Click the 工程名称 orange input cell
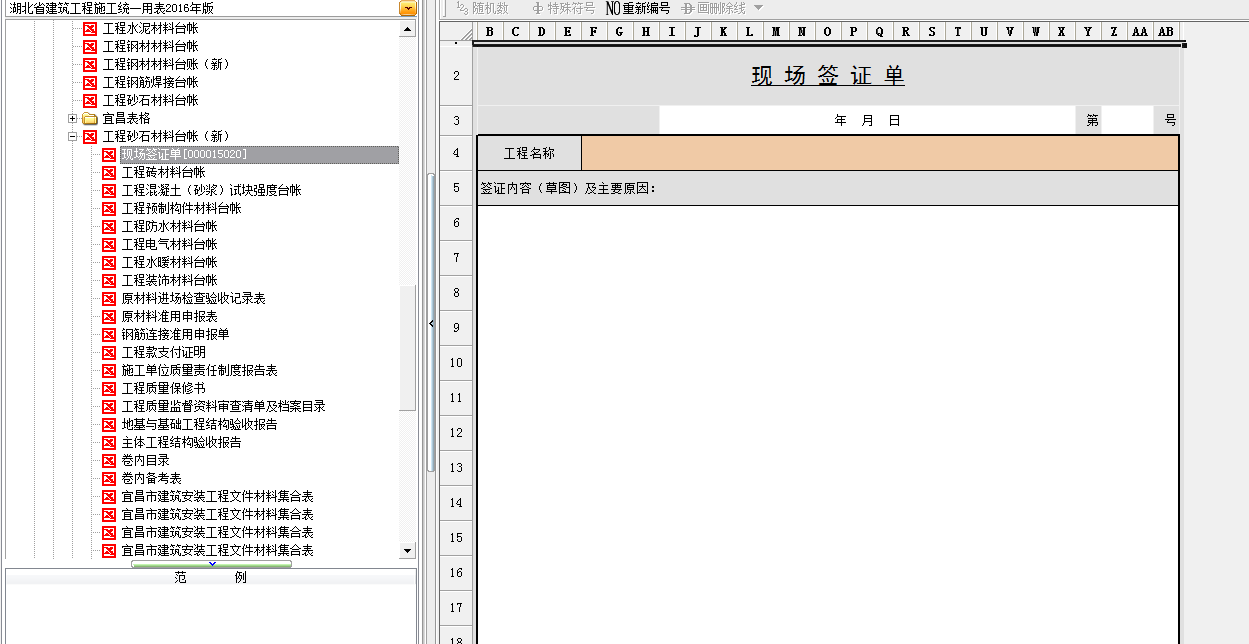 (x=879, y=153)
